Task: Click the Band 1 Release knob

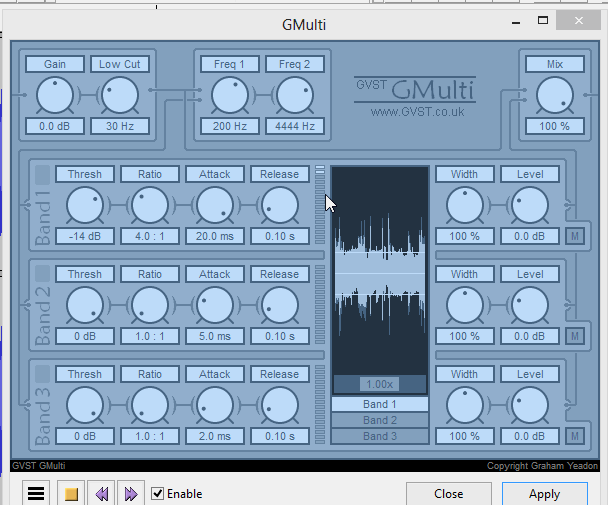Action: pos(280,205)
